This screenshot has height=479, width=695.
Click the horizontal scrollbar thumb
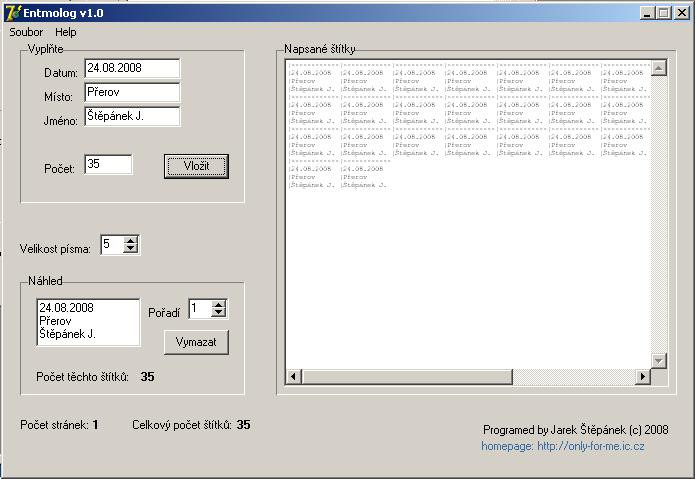[x=407, y=377]
